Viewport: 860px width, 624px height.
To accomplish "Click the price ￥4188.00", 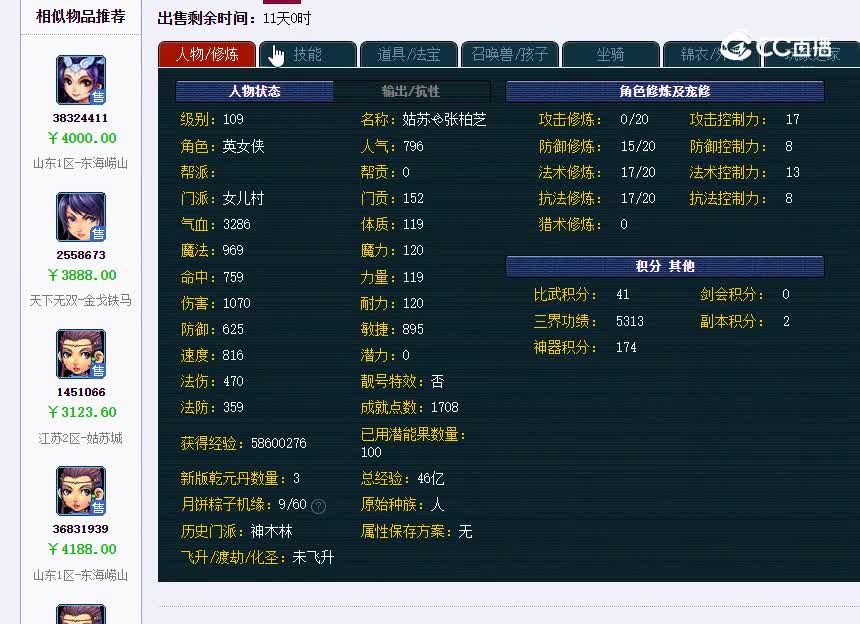I will click(82, 549).
